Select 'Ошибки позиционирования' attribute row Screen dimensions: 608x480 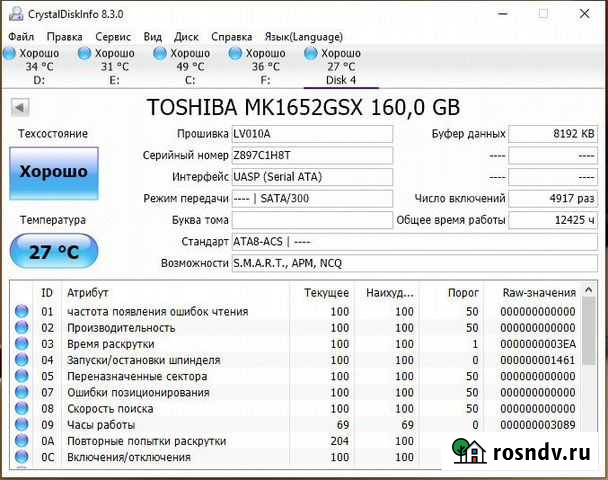tap(296, 392)
